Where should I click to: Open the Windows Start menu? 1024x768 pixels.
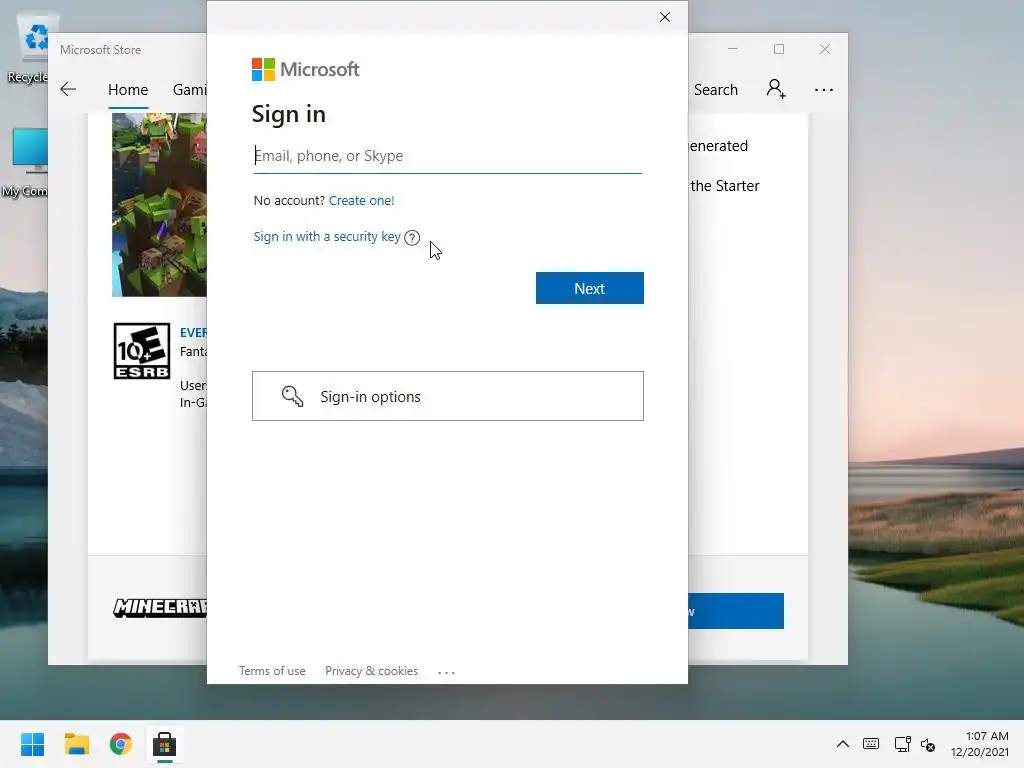click(33, 744)
